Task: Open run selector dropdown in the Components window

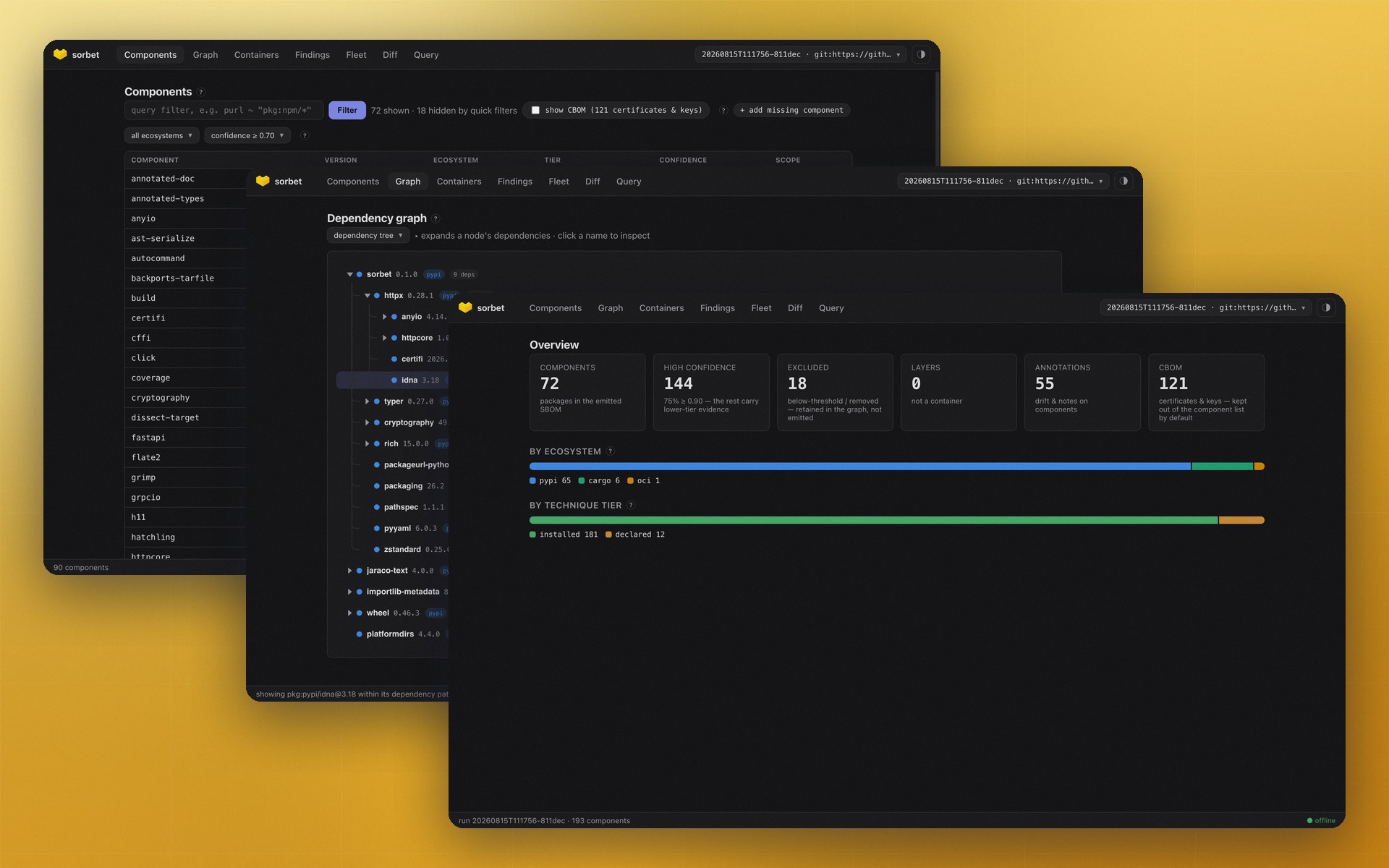Action: coord(801,54)
